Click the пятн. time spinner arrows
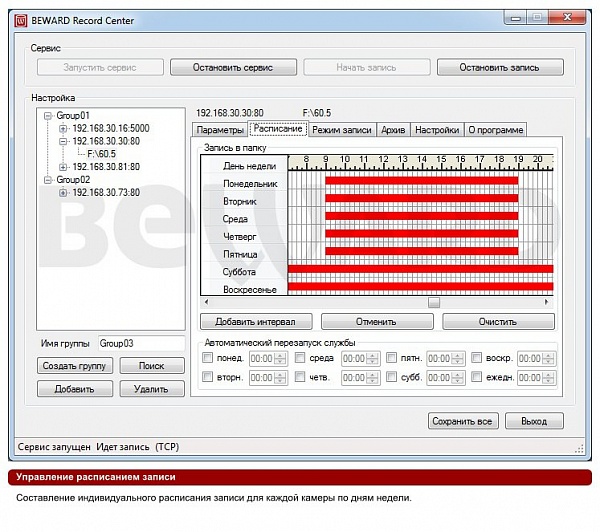 click(x=458, y=359)
